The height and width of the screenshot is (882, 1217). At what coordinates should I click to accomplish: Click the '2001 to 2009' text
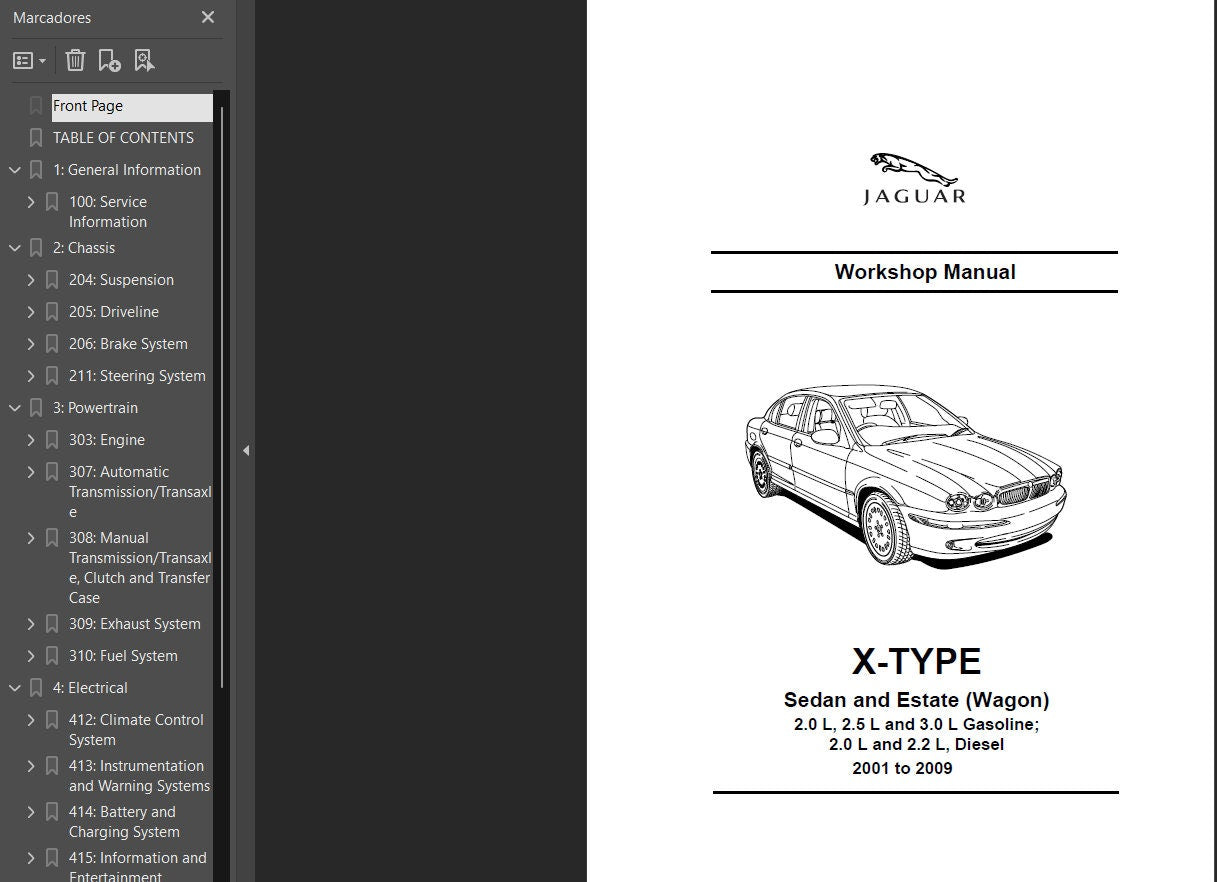tap(902, 769)
